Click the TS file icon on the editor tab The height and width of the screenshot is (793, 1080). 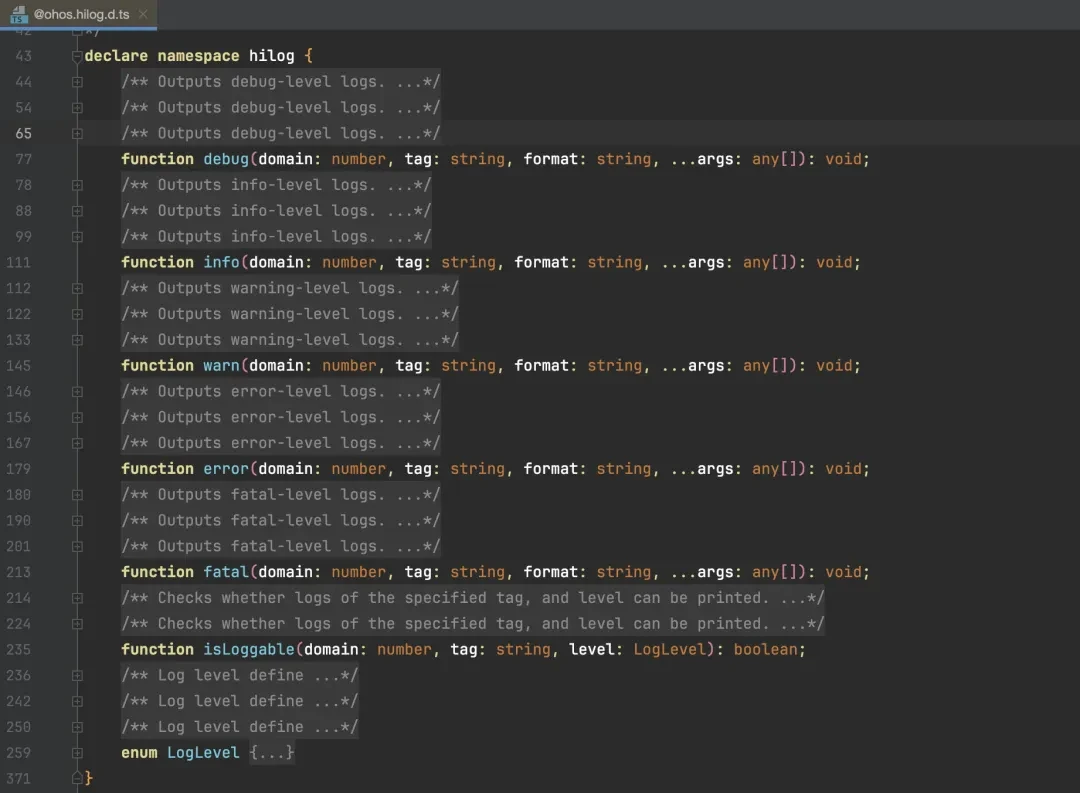[18, 14]
